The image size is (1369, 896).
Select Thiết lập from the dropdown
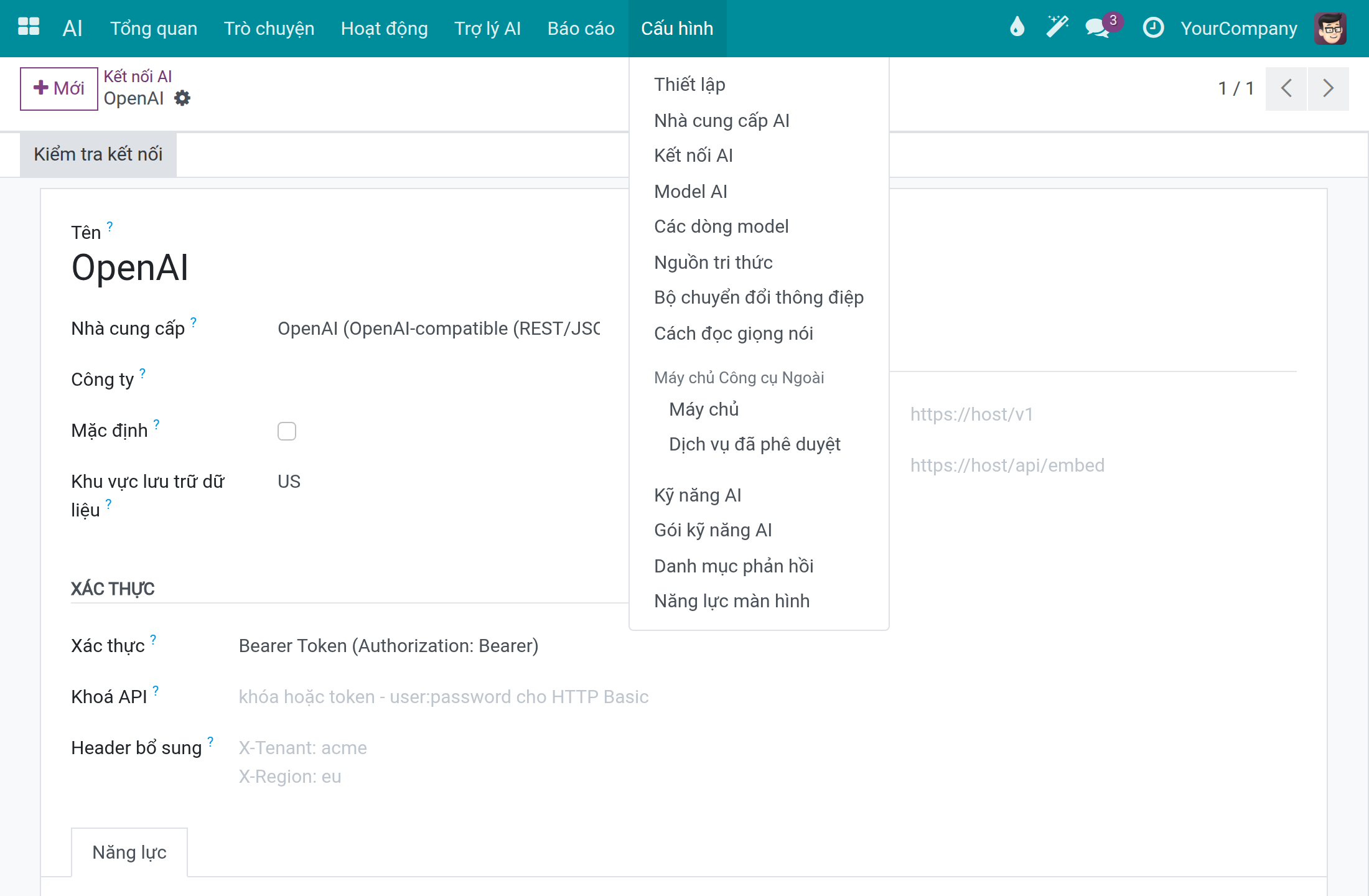click(759, 85)
